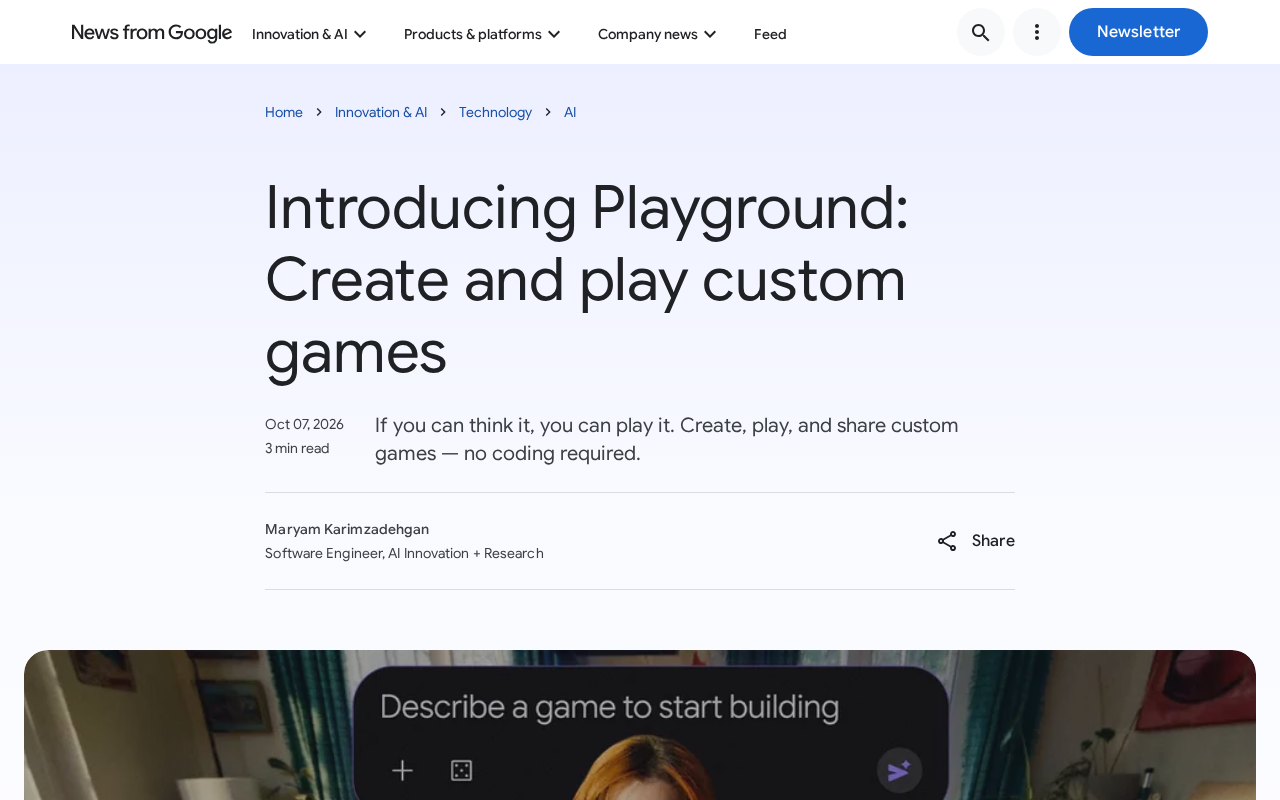Open the Feed menu item
Image resolution: width=1280 pixels, height=800 pixels.
770,34
